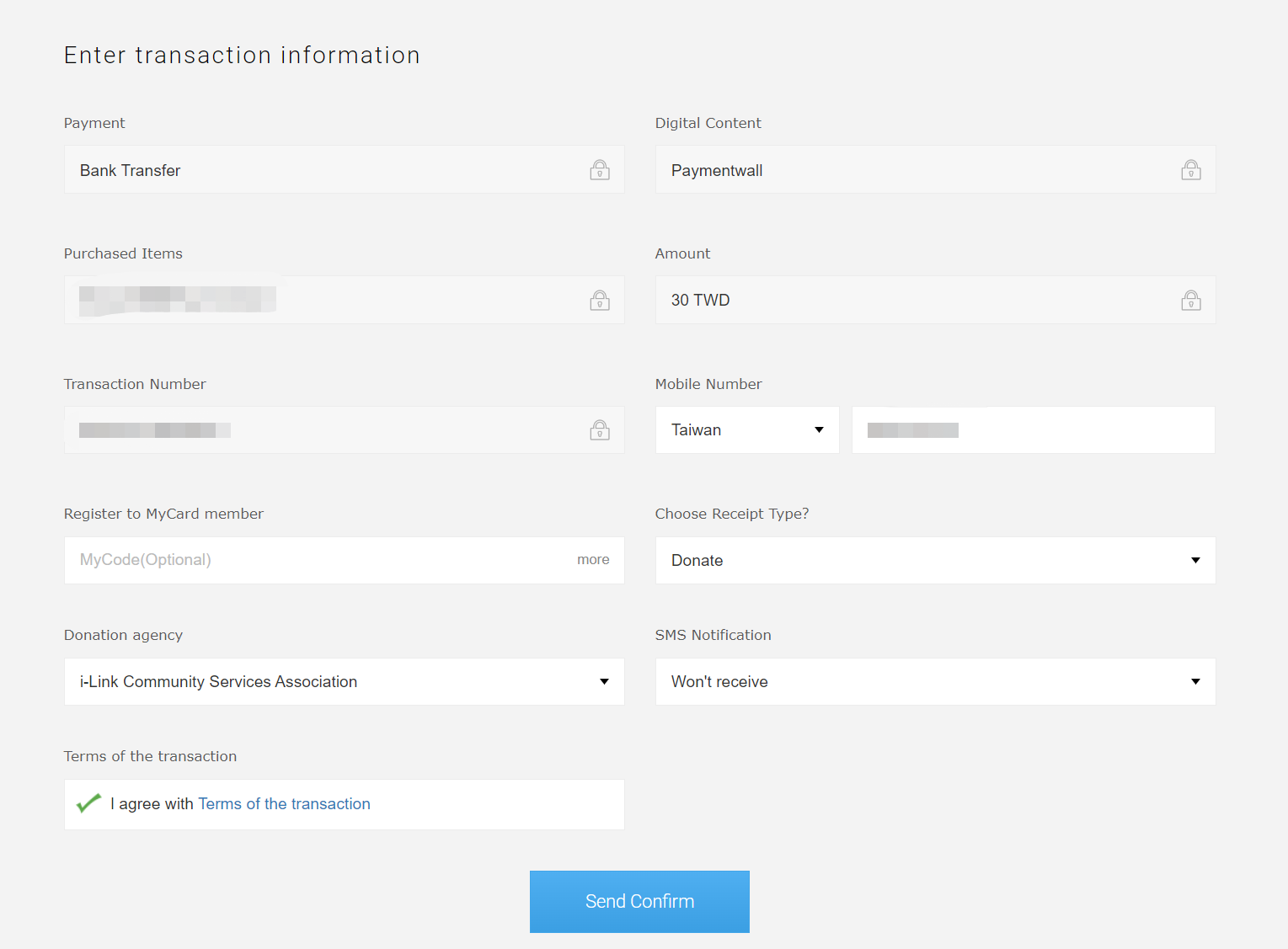This screenshot has width=1288, height=949.
Task: Click the Paymentwall digital content field
Action: coord(910,170)
